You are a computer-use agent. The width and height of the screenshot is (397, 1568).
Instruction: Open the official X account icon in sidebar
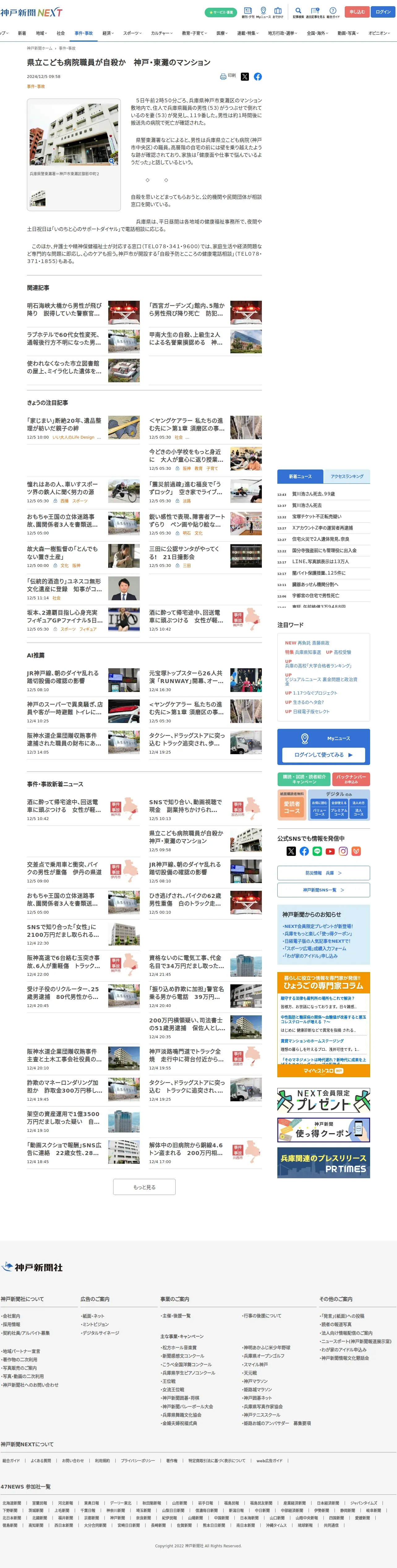[x=291, y=851]
